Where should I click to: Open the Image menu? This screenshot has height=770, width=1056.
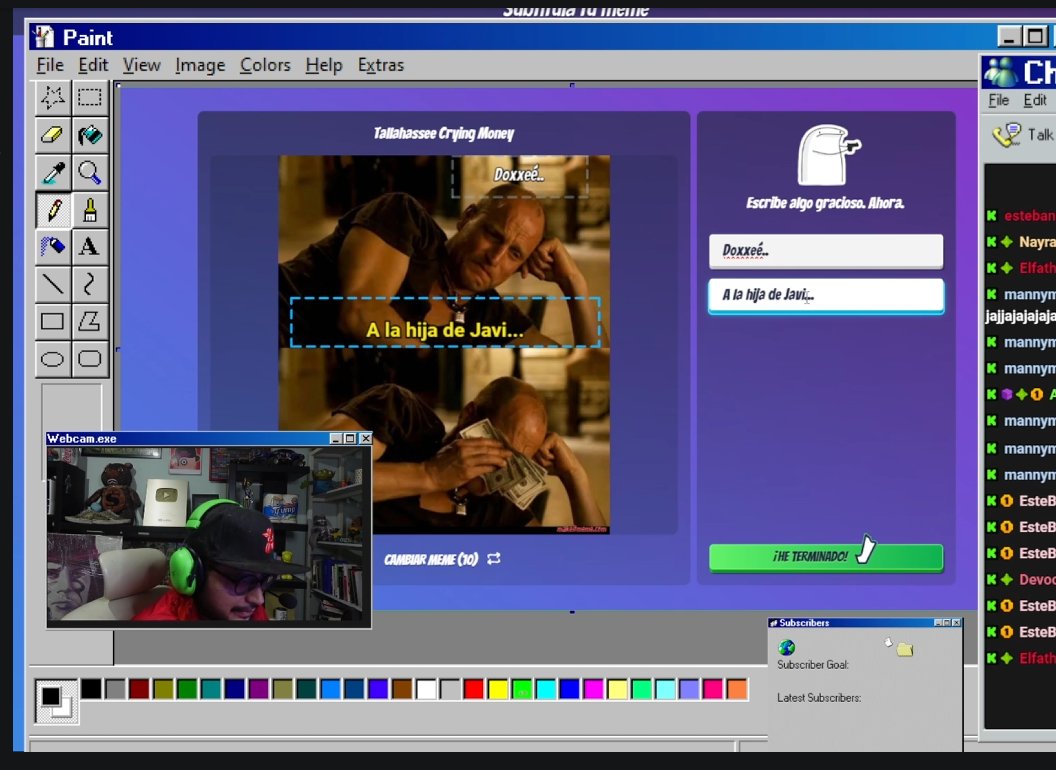(200, 65)
